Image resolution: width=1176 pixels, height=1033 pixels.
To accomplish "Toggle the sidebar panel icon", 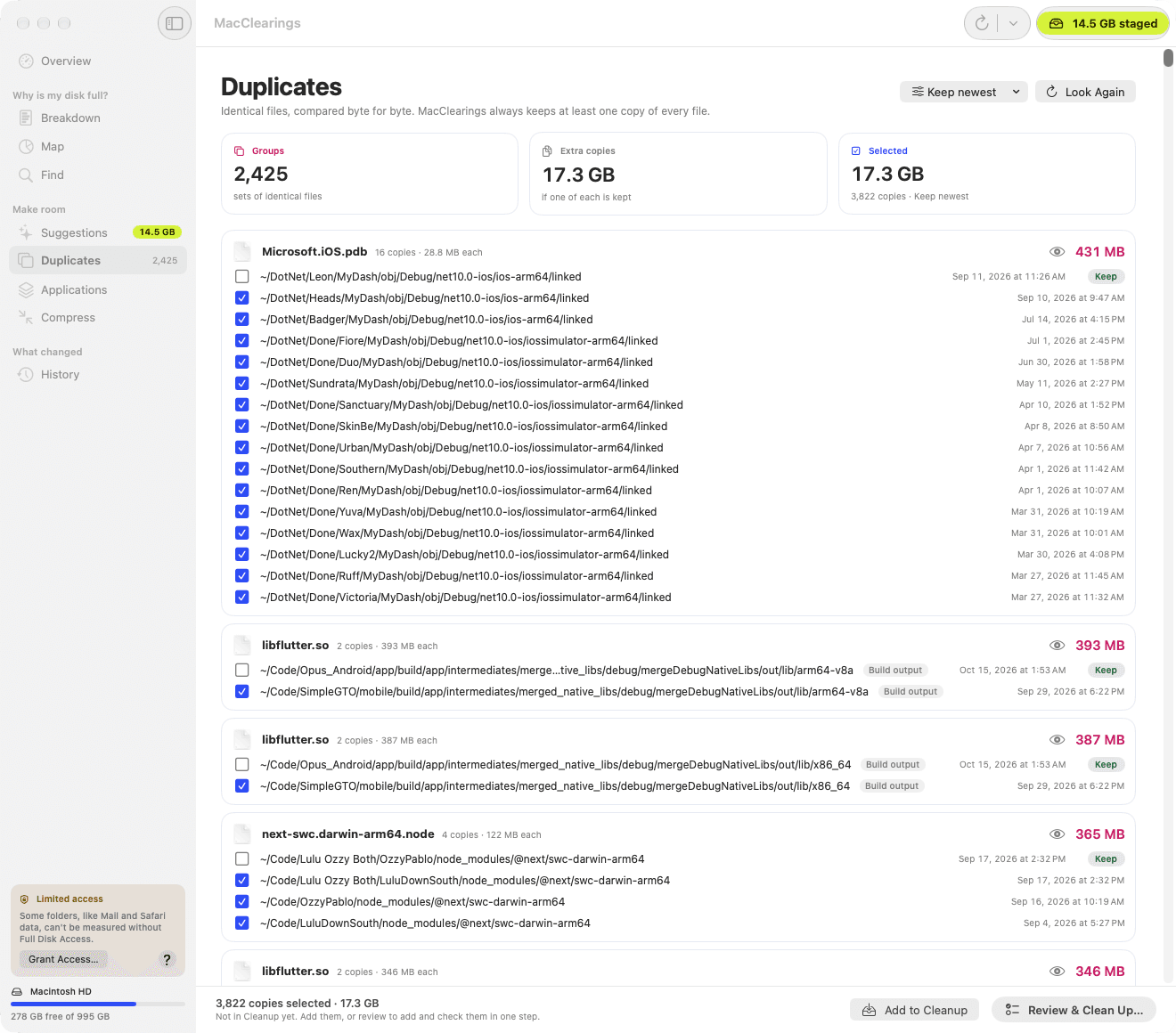I will (175, 23).
